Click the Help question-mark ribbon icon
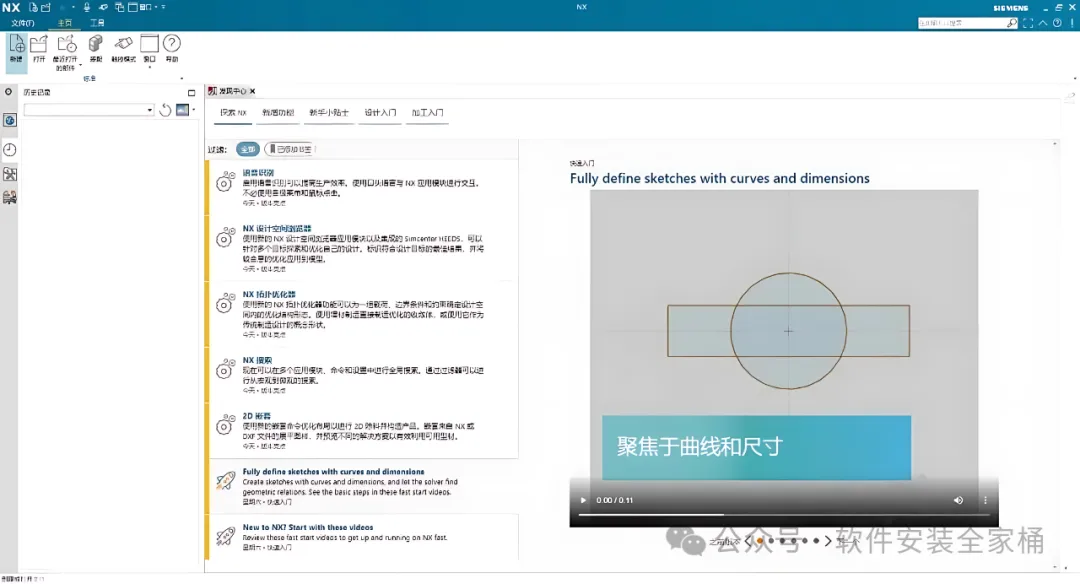The width and height of the screenshot is (1080, 584). tap(172, 44)
